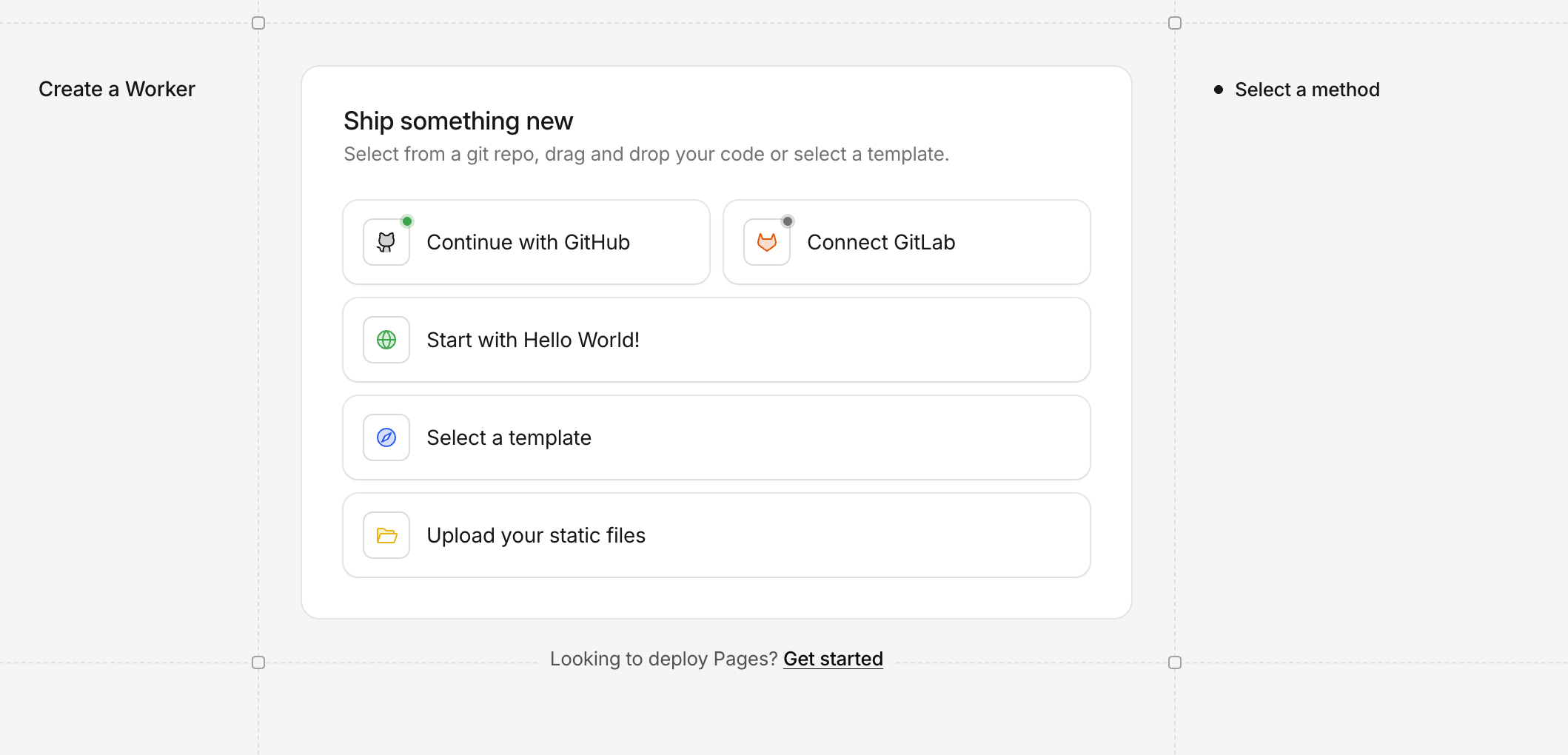Open Select a template option
The width and height of the screenshot is (1568, 755).
[717, 437]
